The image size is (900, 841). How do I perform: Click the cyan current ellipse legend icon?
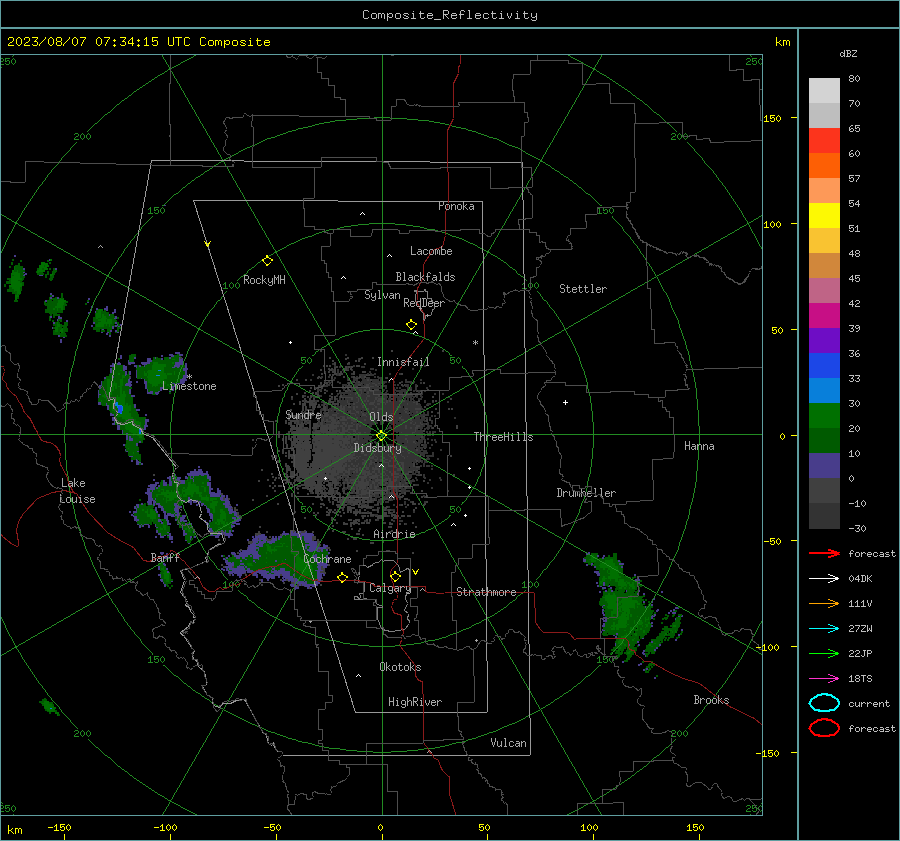point(824,703)
